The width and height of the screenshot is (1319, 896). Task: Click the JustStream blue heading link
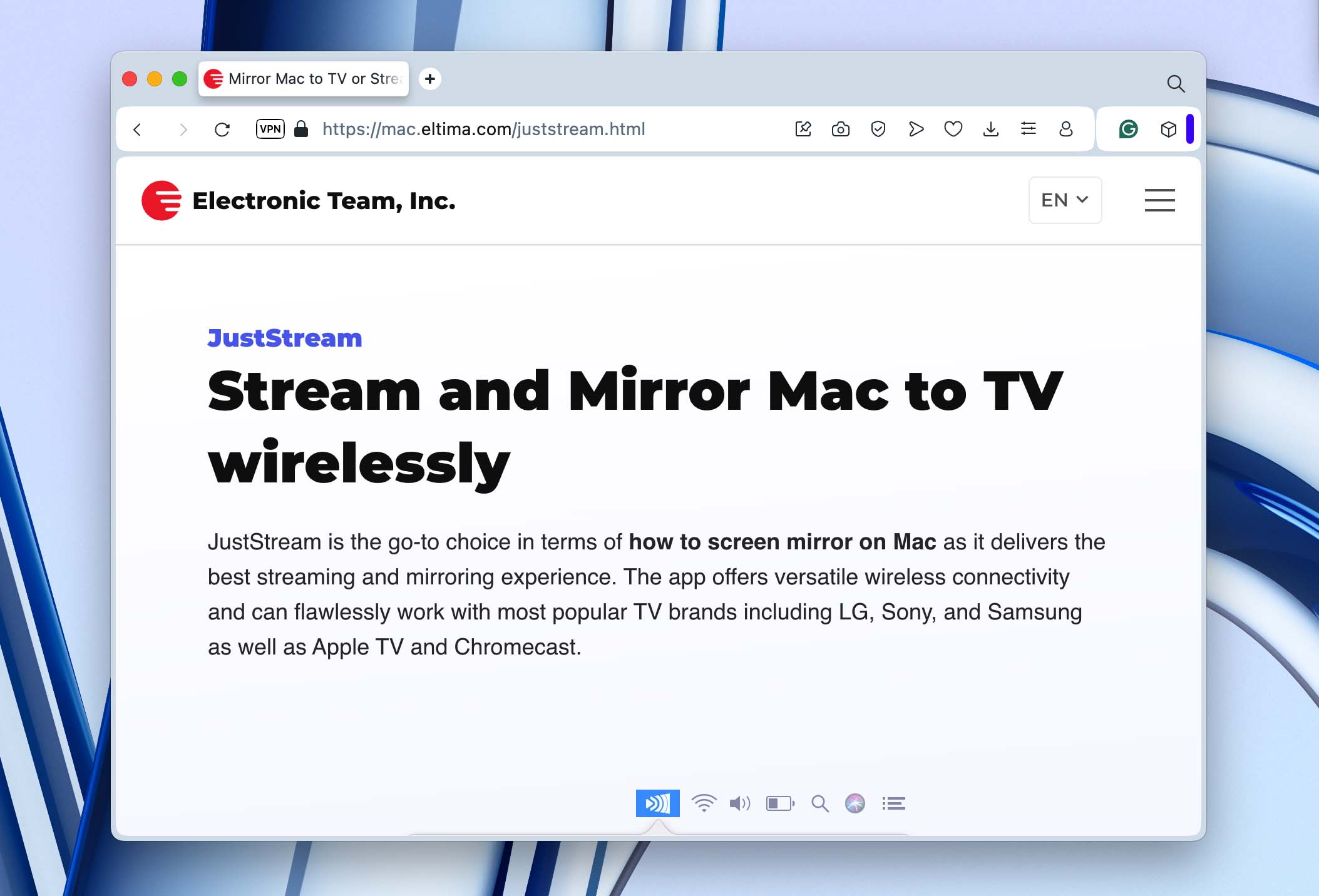(x=285, y=339)
